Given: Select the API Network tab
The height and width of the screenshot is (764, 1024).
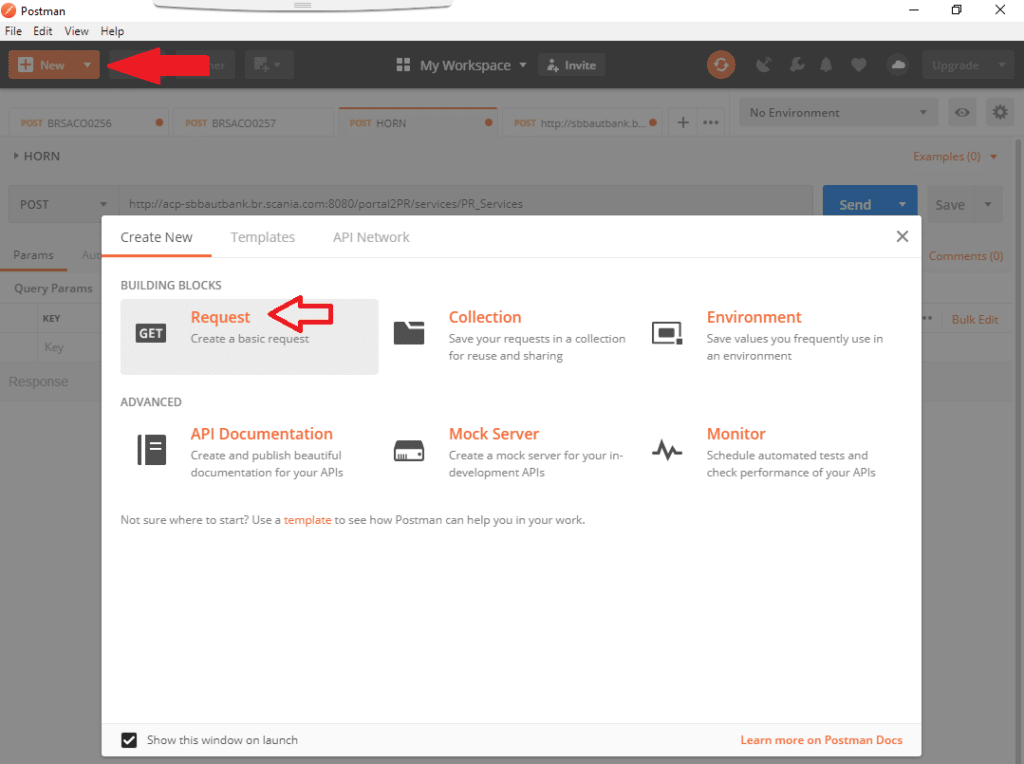Looking at the screenshot, I should (x=371, y=237).
